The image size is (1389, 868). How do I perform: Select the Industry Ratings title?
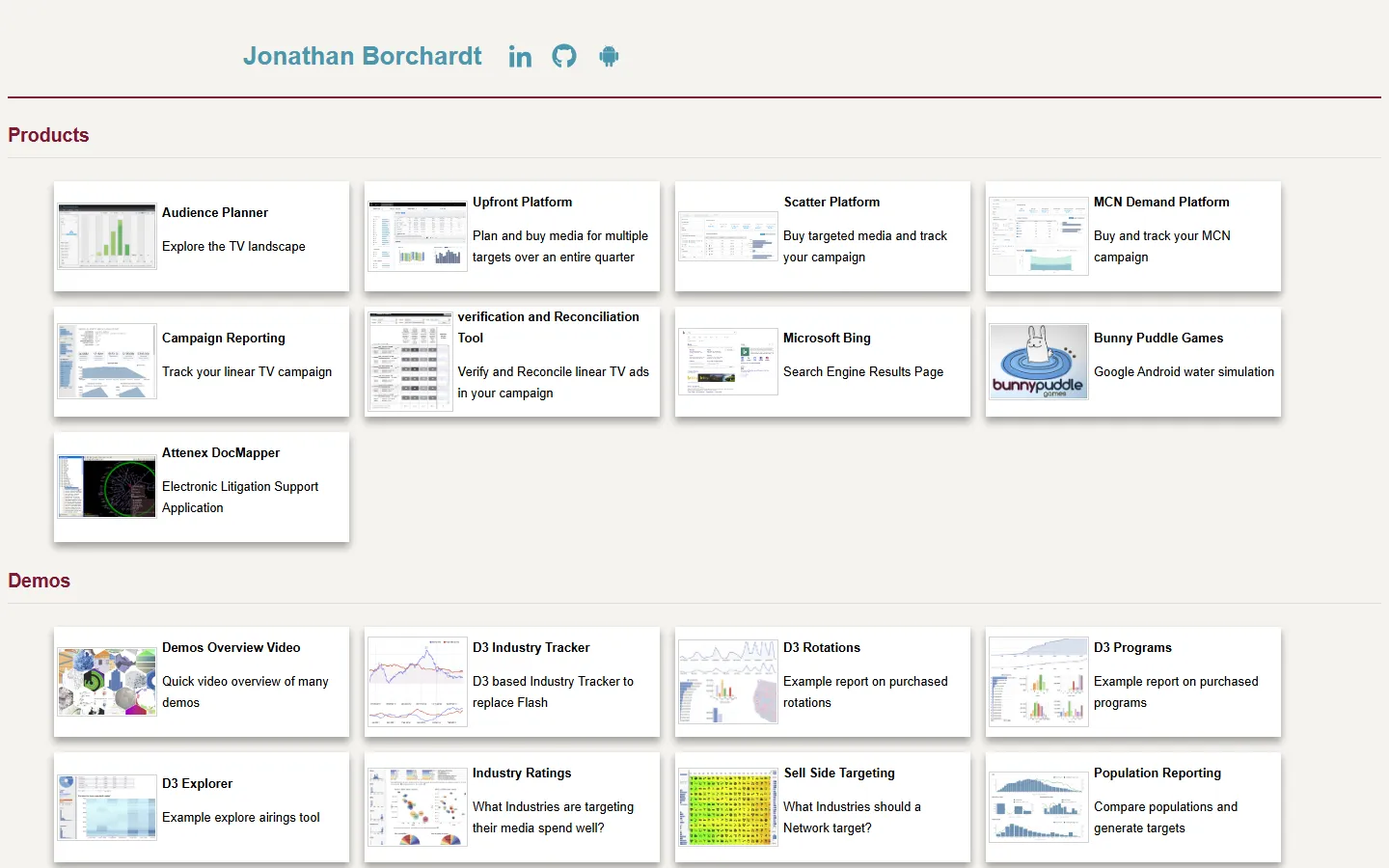point(522,773)
